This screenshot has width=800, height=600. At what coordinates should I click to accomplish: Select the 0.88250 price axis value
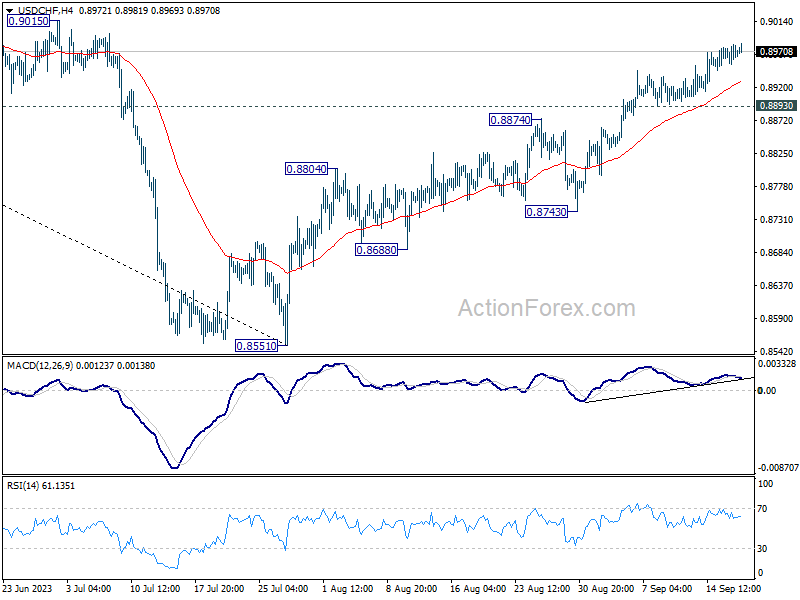(777, 154)
